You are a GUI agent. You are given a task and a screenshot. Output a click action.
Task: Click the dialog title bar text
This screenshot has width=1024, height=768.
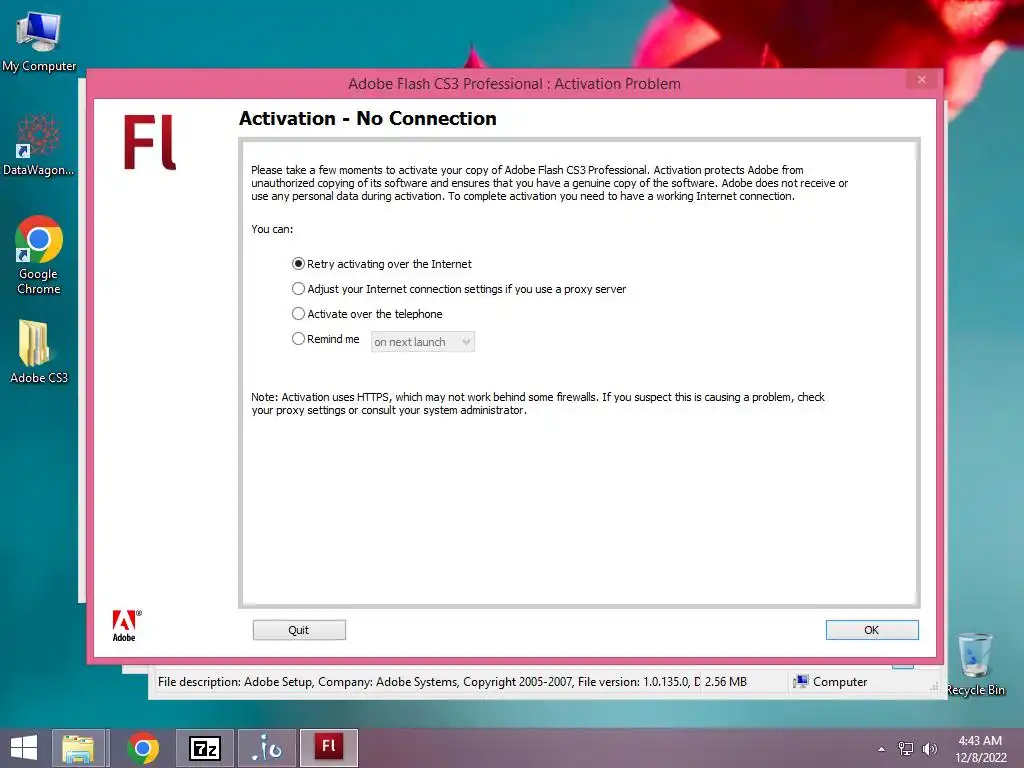tap(515, 84)
